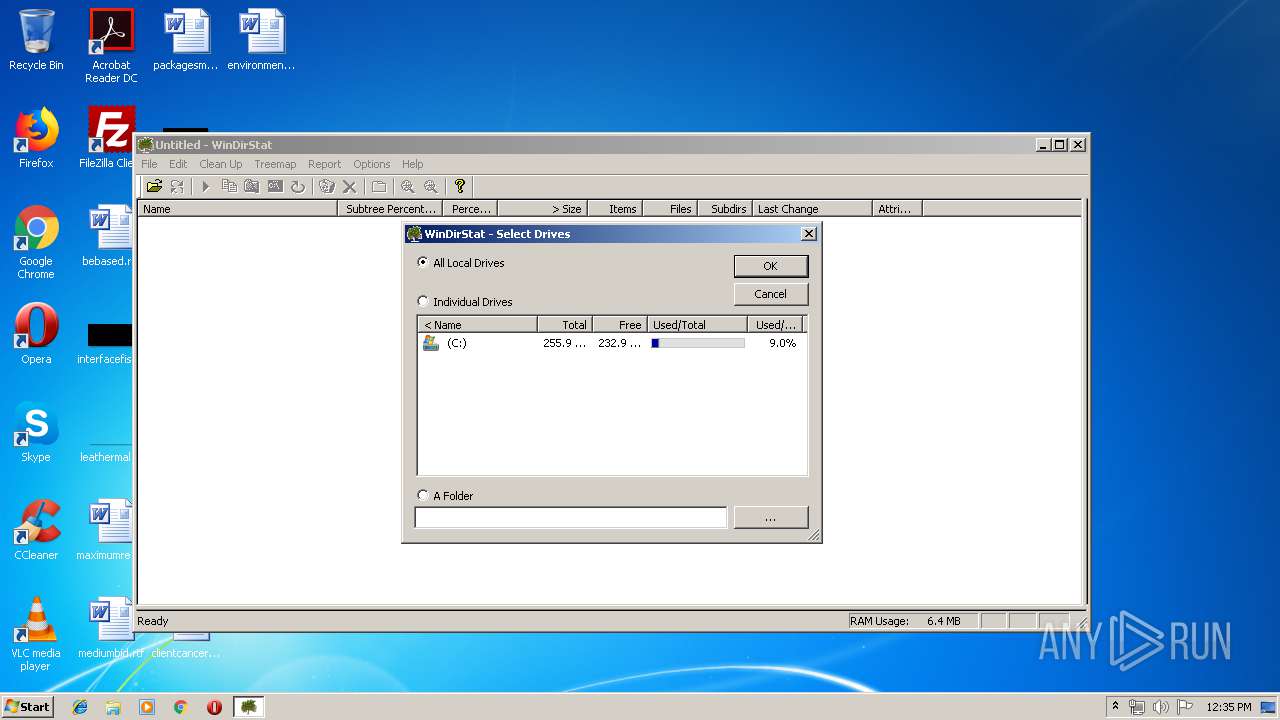1280x720 pixels.
Task: Open the VLC media player shortcut
Action: (36, 634)
